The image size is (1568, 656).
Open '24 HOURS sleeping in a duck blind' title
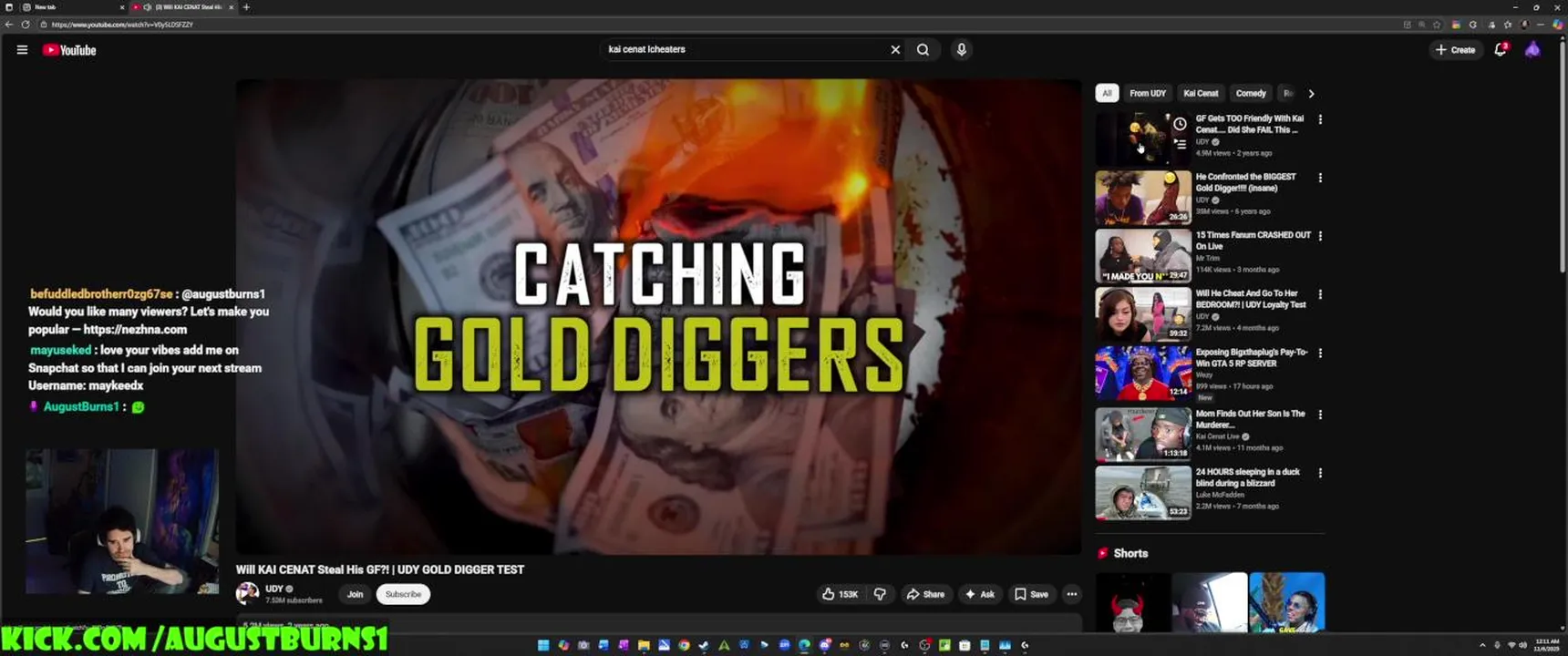pos(1248,477)
